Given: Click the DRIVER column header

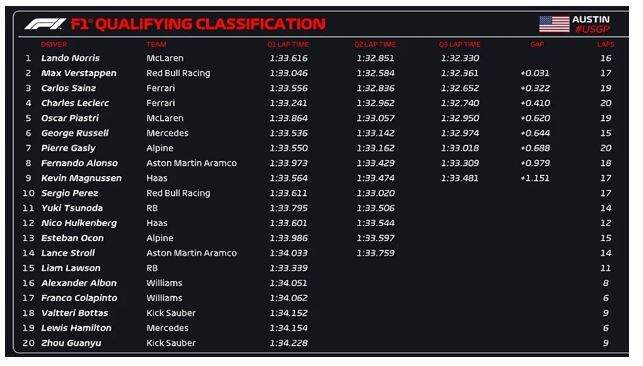Looking at the screenshot, I should point(54,44).
